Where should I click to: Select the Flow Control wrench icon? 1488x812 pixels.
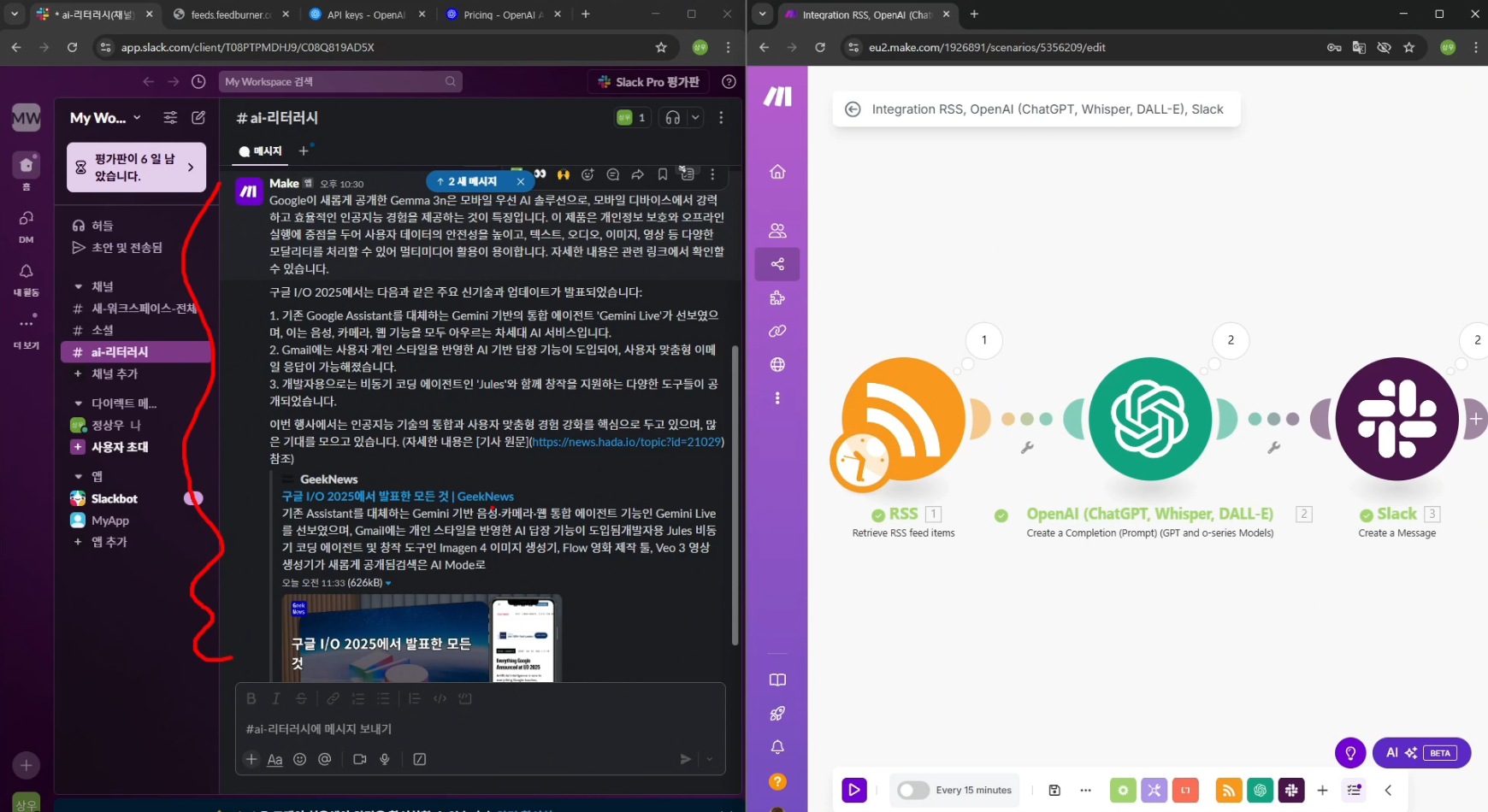tap(1154, 790)
